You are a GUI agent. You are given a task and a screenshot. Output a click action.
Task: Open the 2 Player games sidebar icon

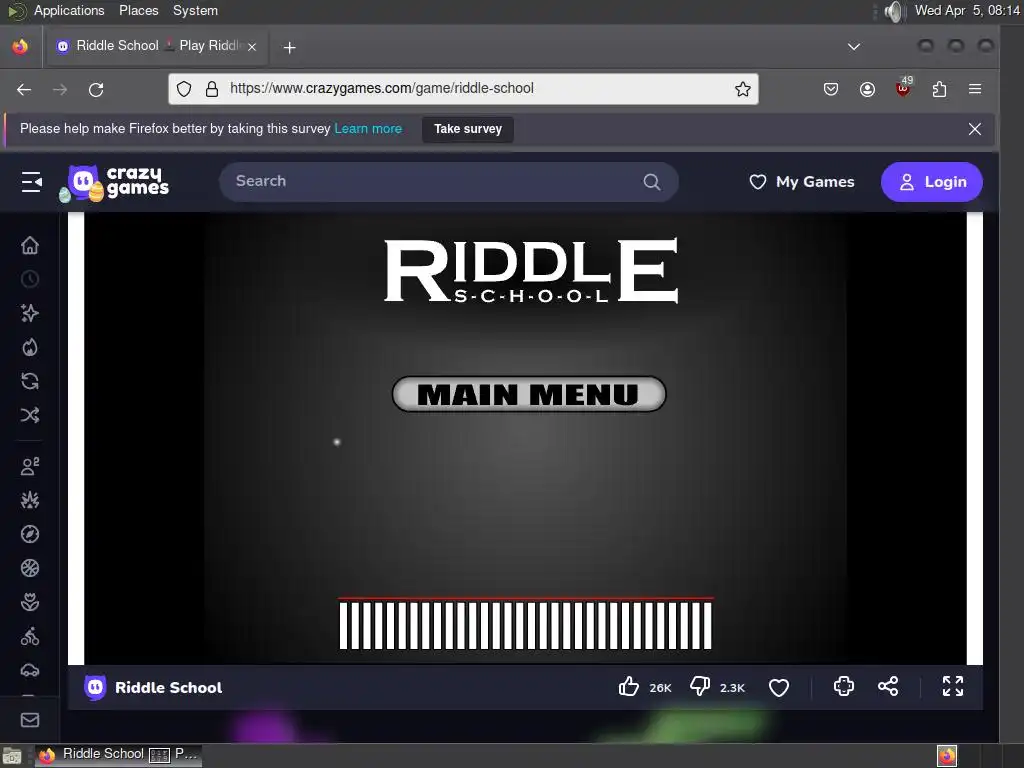(x=30, y=466)
